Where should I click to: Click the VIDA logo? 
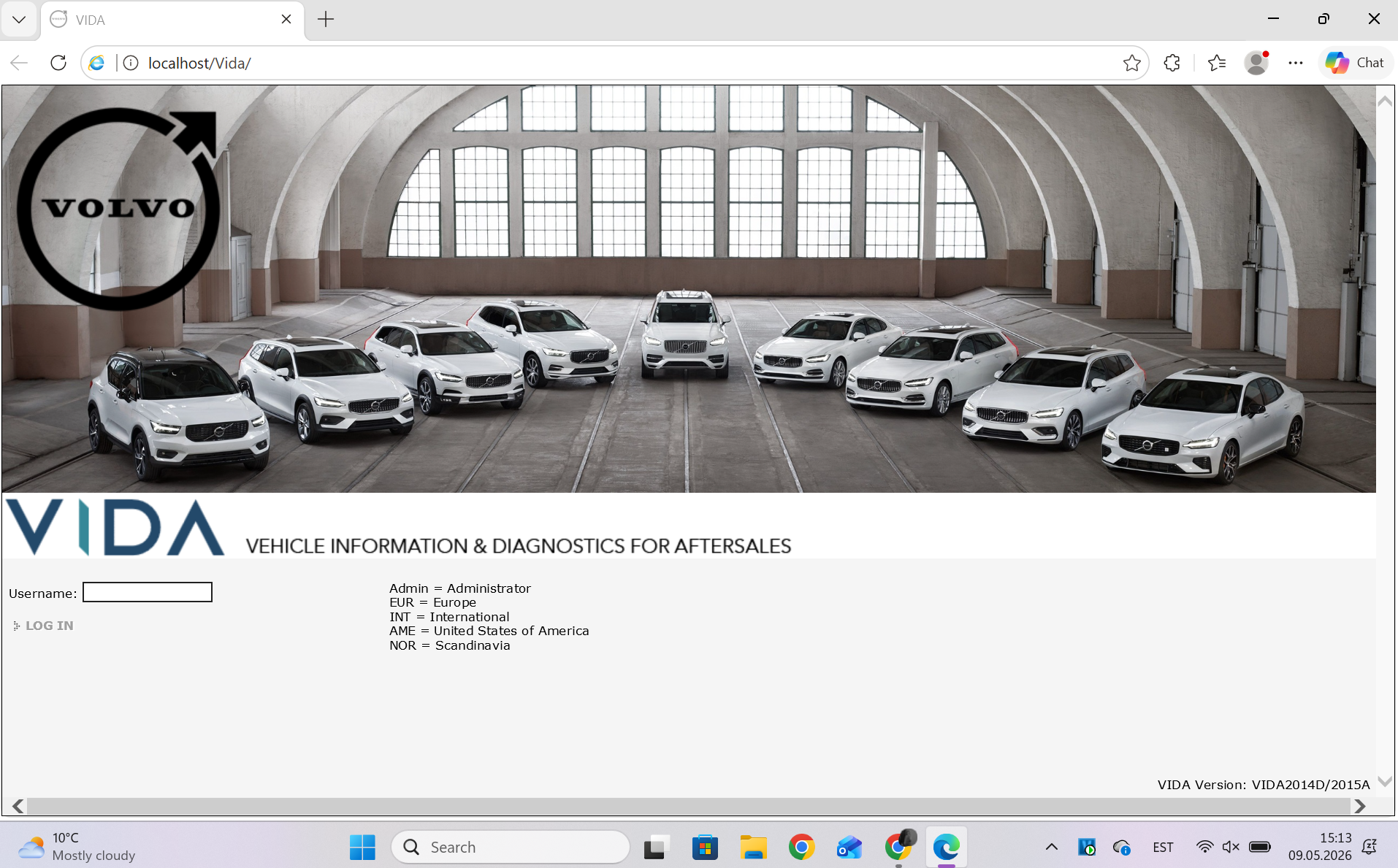point(115,527)
